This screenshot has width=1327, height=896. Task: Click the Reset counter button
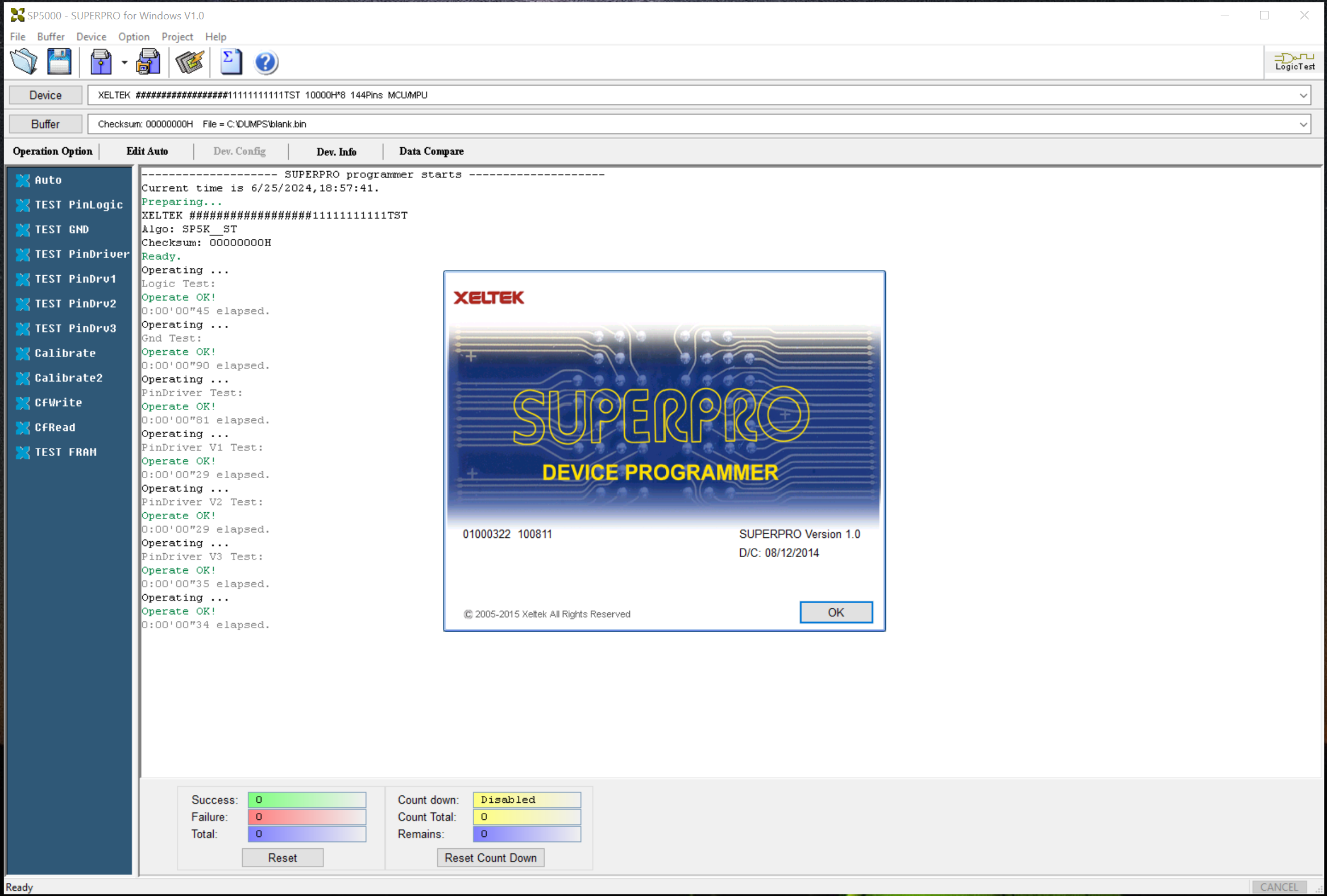(x=283, y=858)
